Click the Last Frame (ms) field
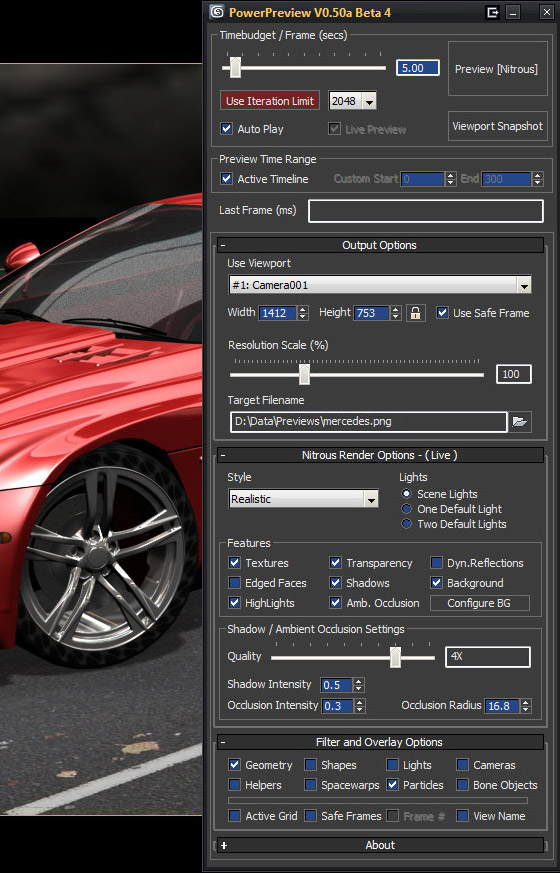The image size is (560, 873). point(426,211)
